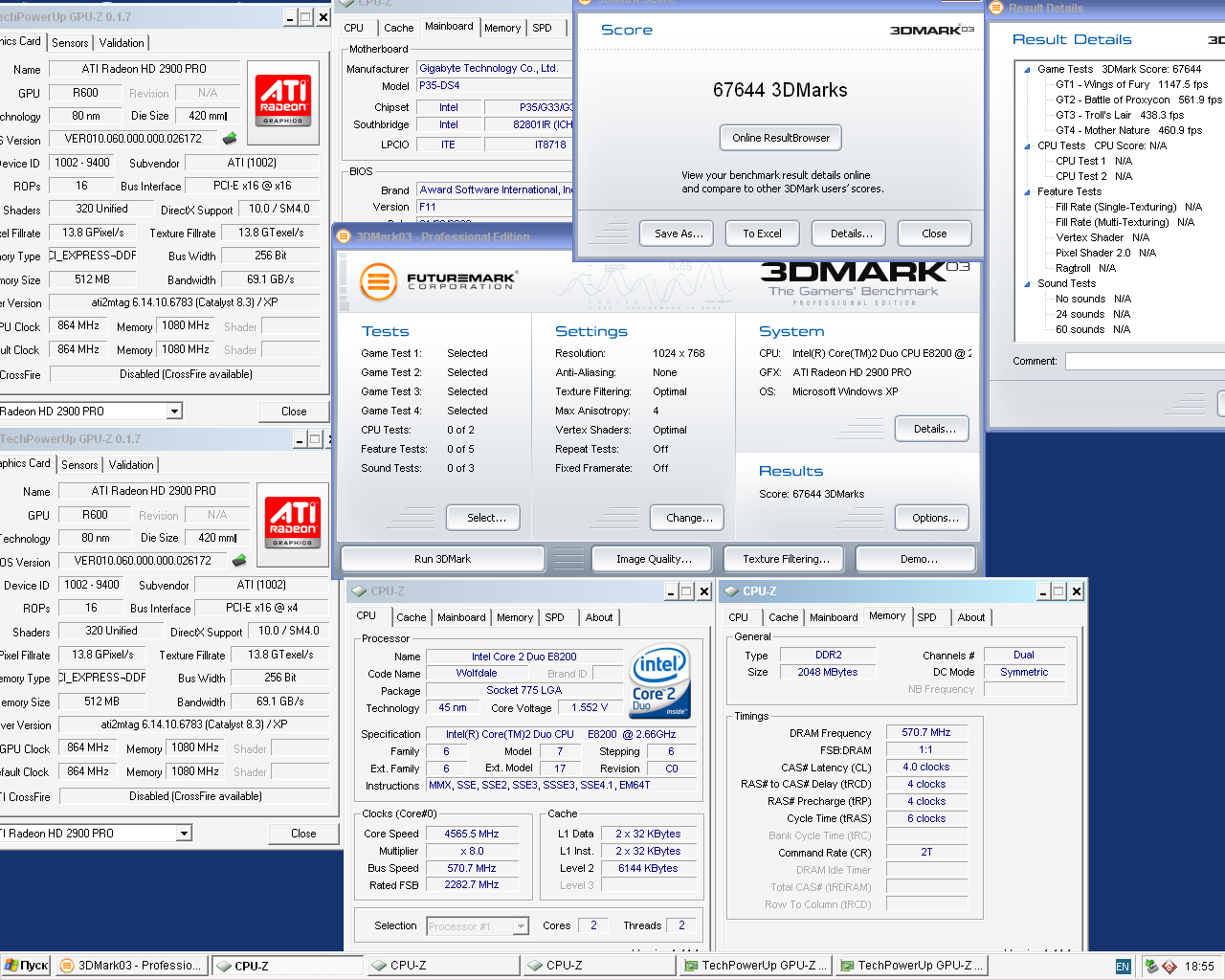Image resolution: width=1225 pixels, height=980 pixels.
Task: Select GT1 - Wings of Fury result row
Action: (x=1131, y=84)
